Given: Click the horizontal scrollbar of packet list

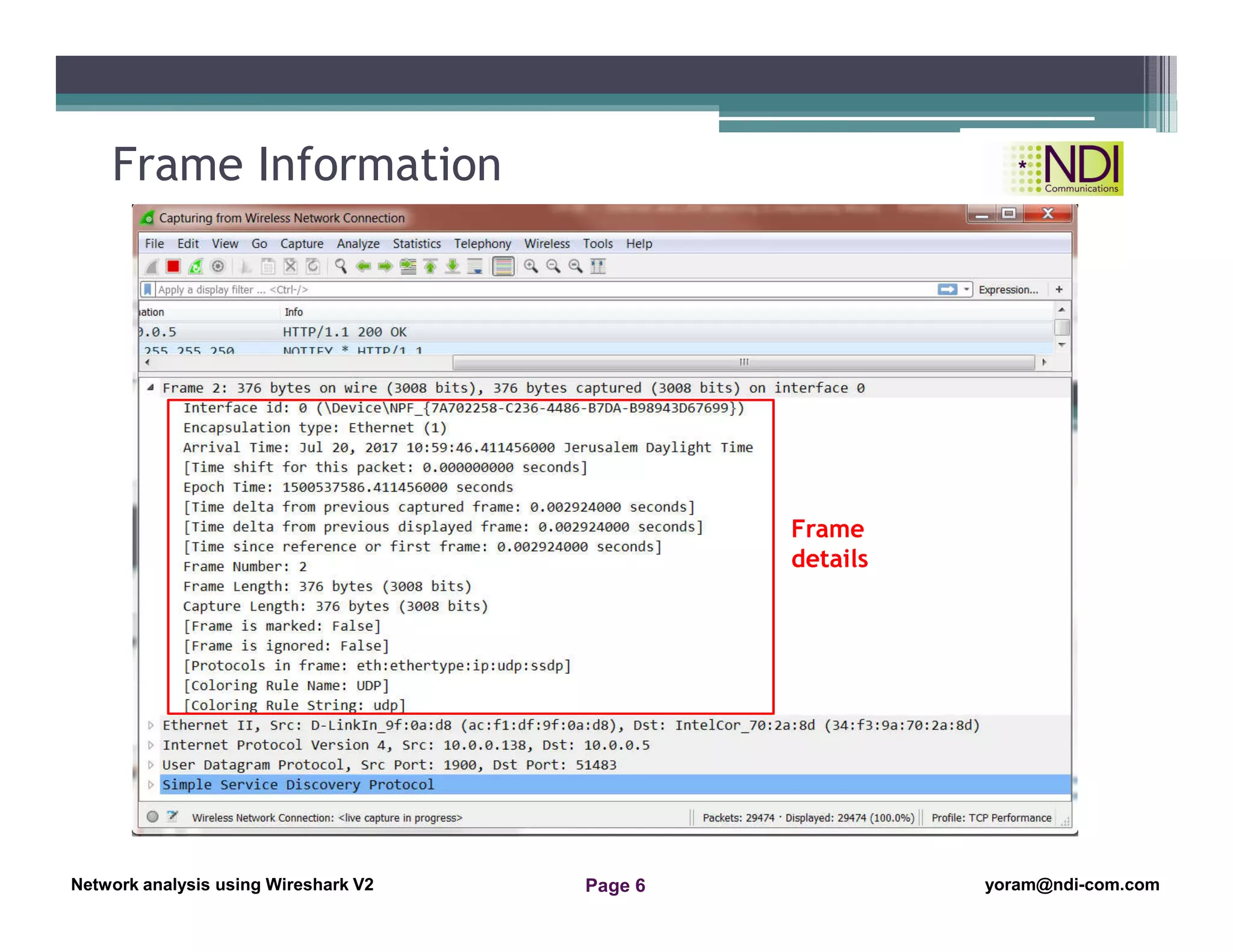Looking at the screenshot, I should 743,362.
